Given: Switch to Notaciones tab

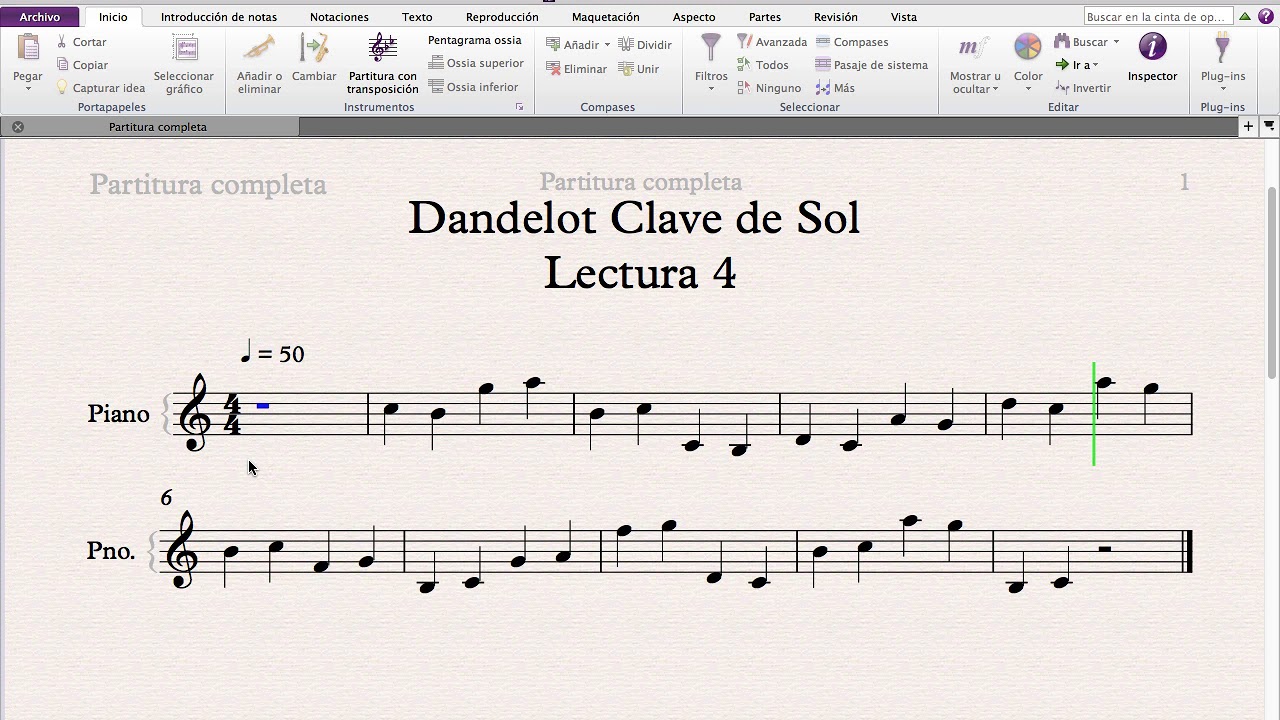Looking at the screenshot, I should pyautogui.click(x=339, y=17).
